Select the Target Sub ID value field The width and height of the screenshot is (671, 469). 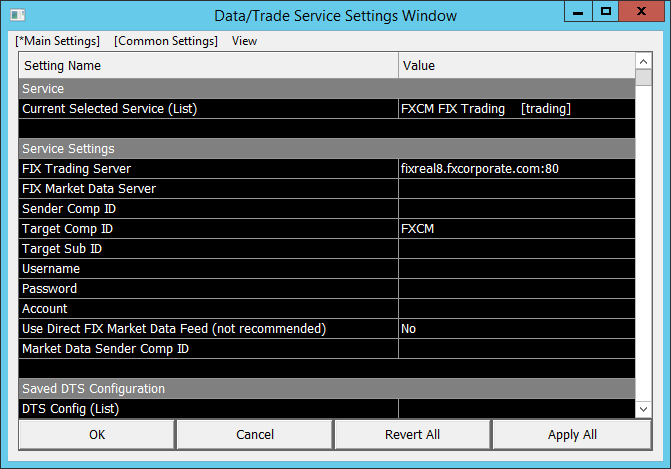pyautogui.click(x=517, y=249)
